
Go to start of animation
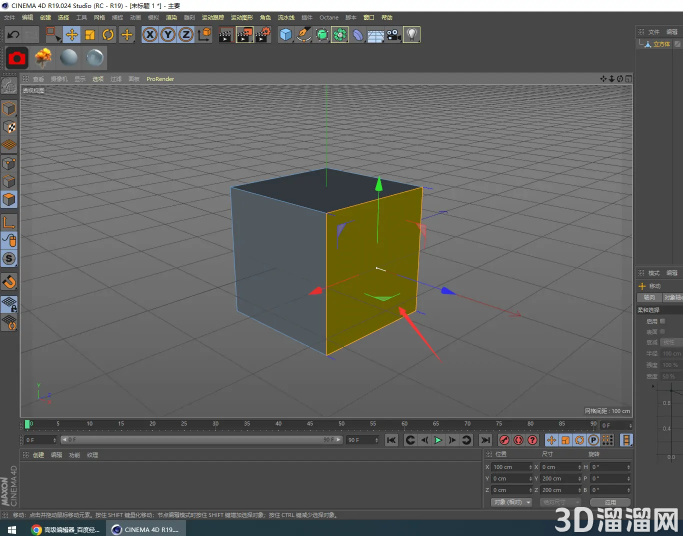[391, 440]
